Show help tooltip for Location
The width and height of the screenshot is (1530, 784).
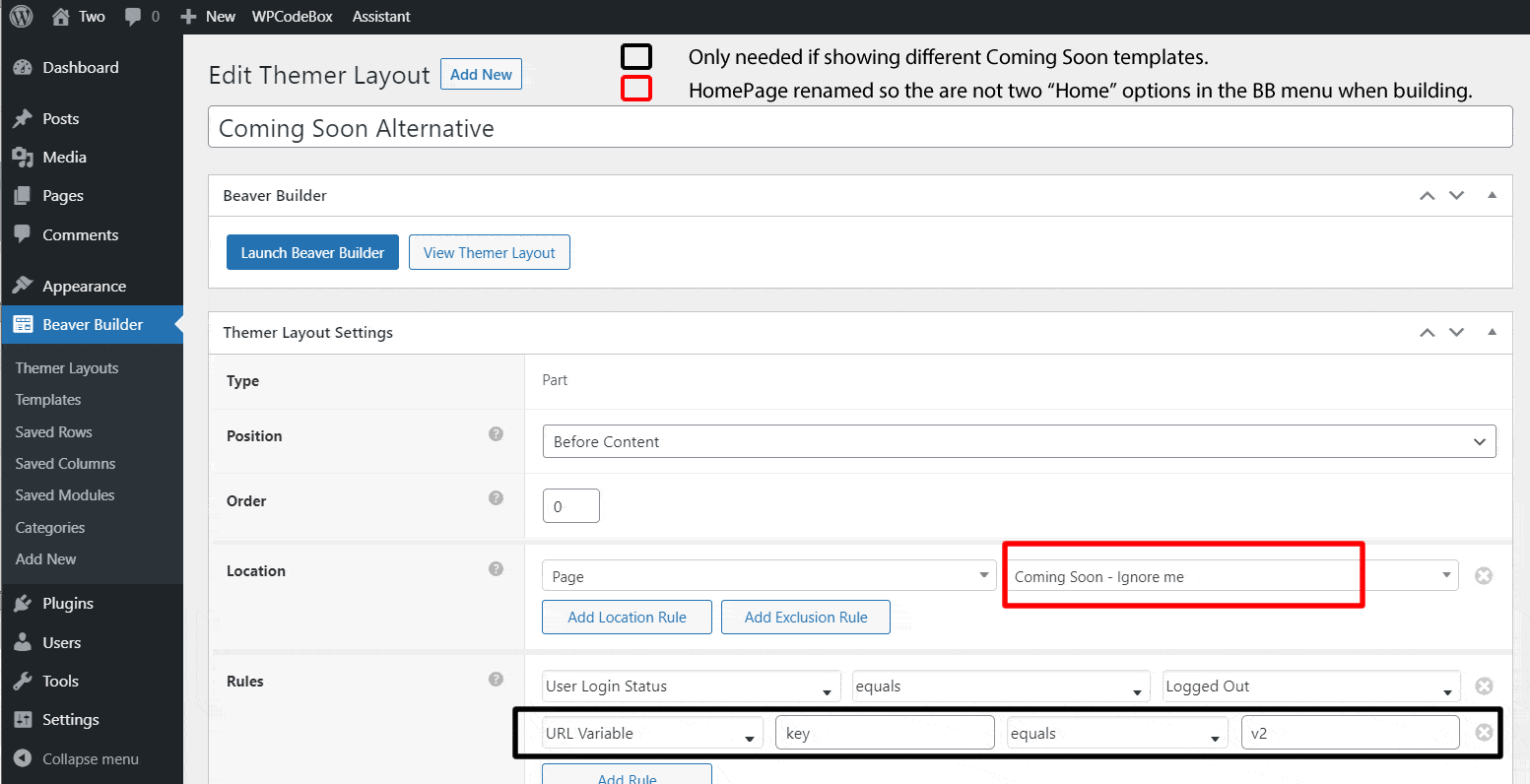(x=497, y=568)
